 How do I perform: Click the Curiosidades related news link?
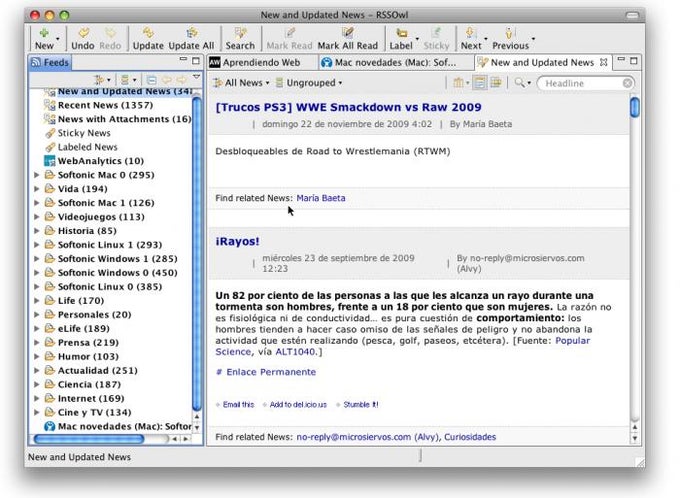470,437
